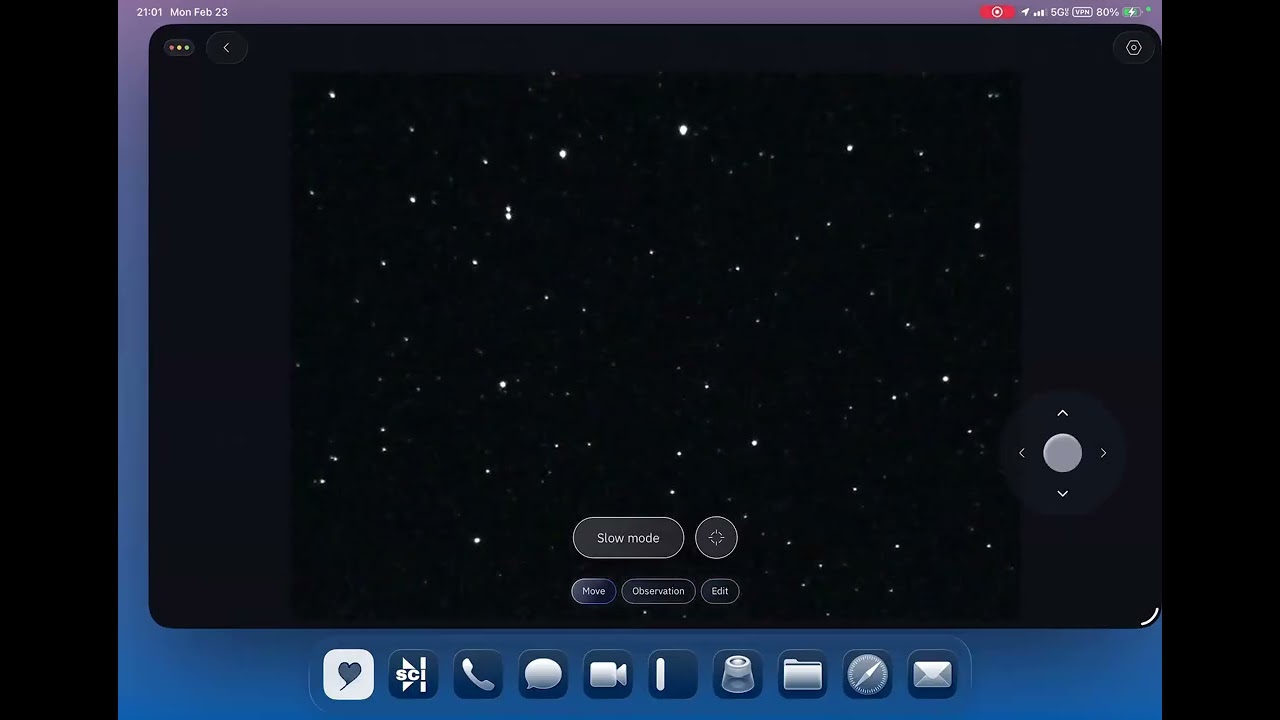Open the Phone app in the dock
The height and width of the screenshot is (720, 1280).
478,674
